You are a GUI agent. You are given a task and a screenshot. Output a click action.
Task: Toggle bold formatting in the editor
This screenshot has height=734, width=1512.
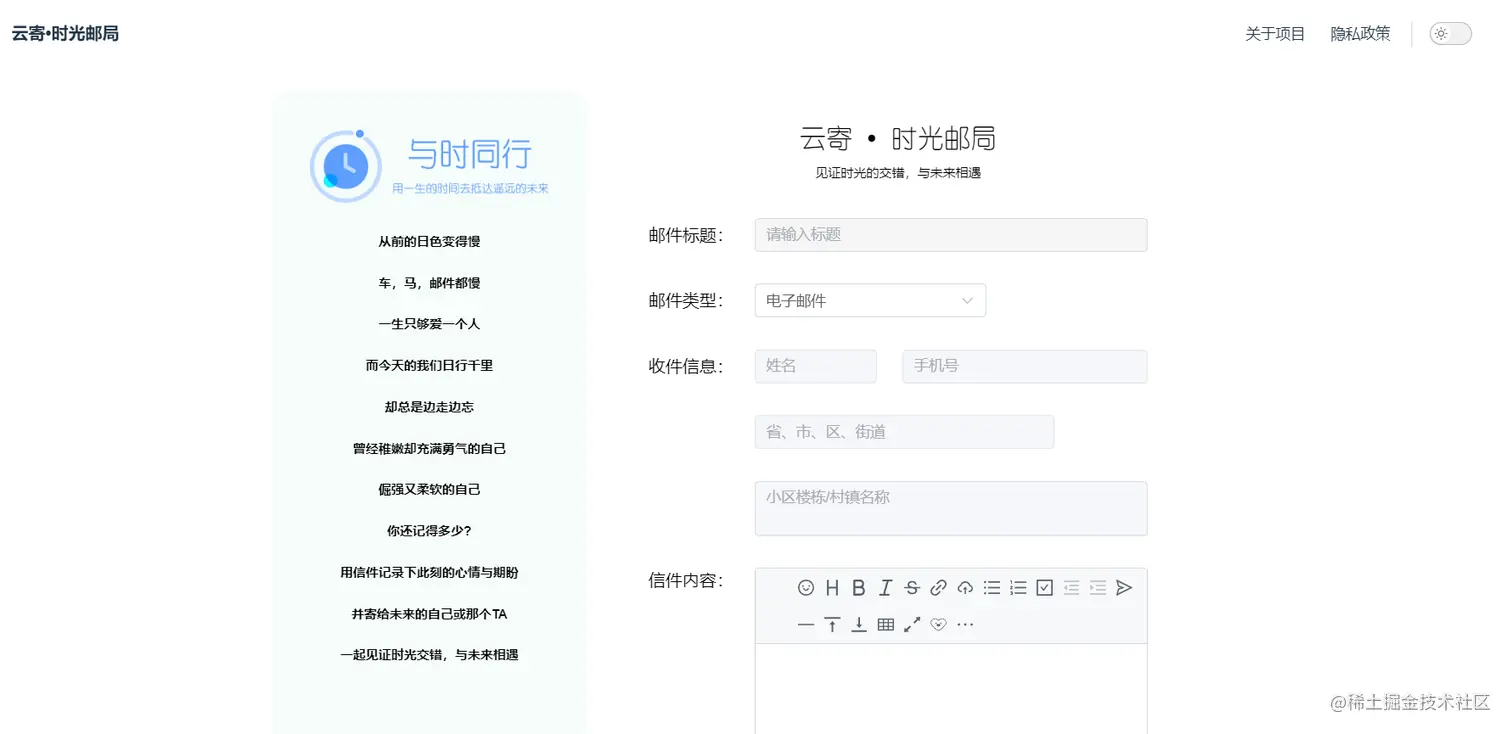(x=859, y=588)
